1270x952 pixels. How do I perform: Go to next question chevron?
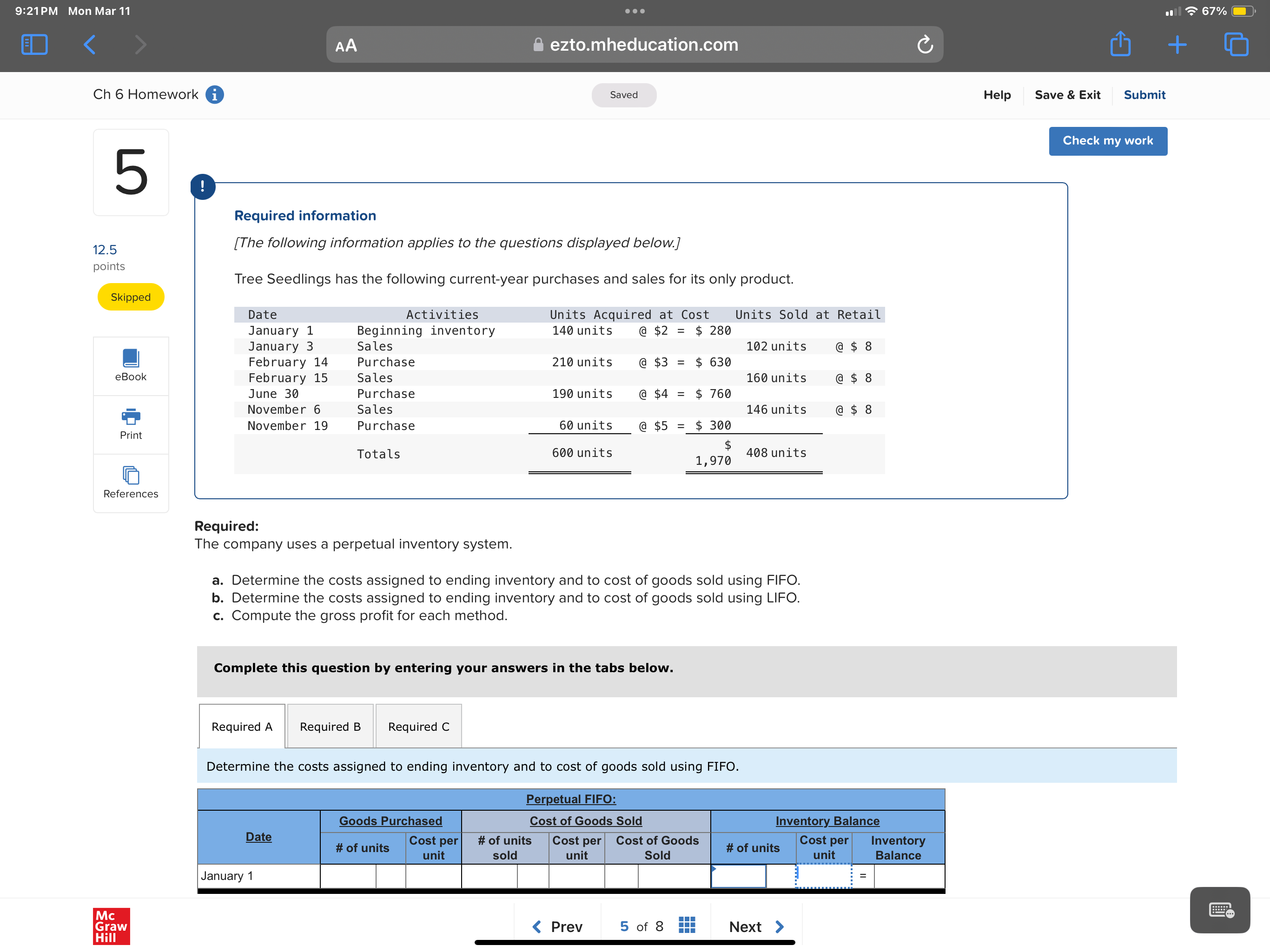[x=779, y=927]
